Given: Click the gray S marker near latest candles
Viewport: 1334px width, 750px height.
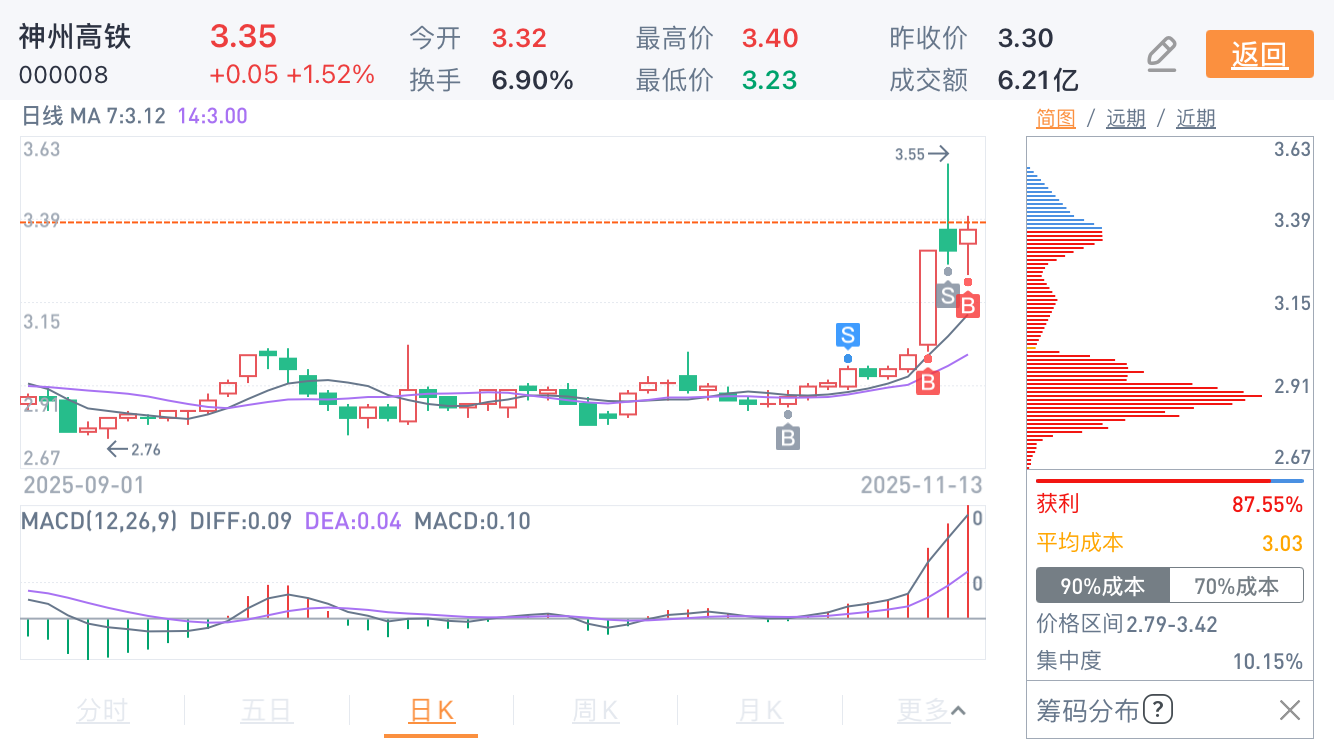Looking at the screenshot, I should 947,295.
